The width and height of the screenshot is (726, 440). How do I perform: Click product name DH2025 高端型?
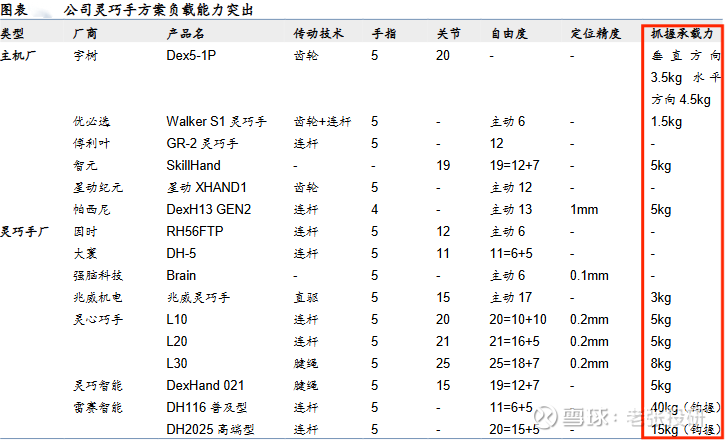[x=210, y=429]
